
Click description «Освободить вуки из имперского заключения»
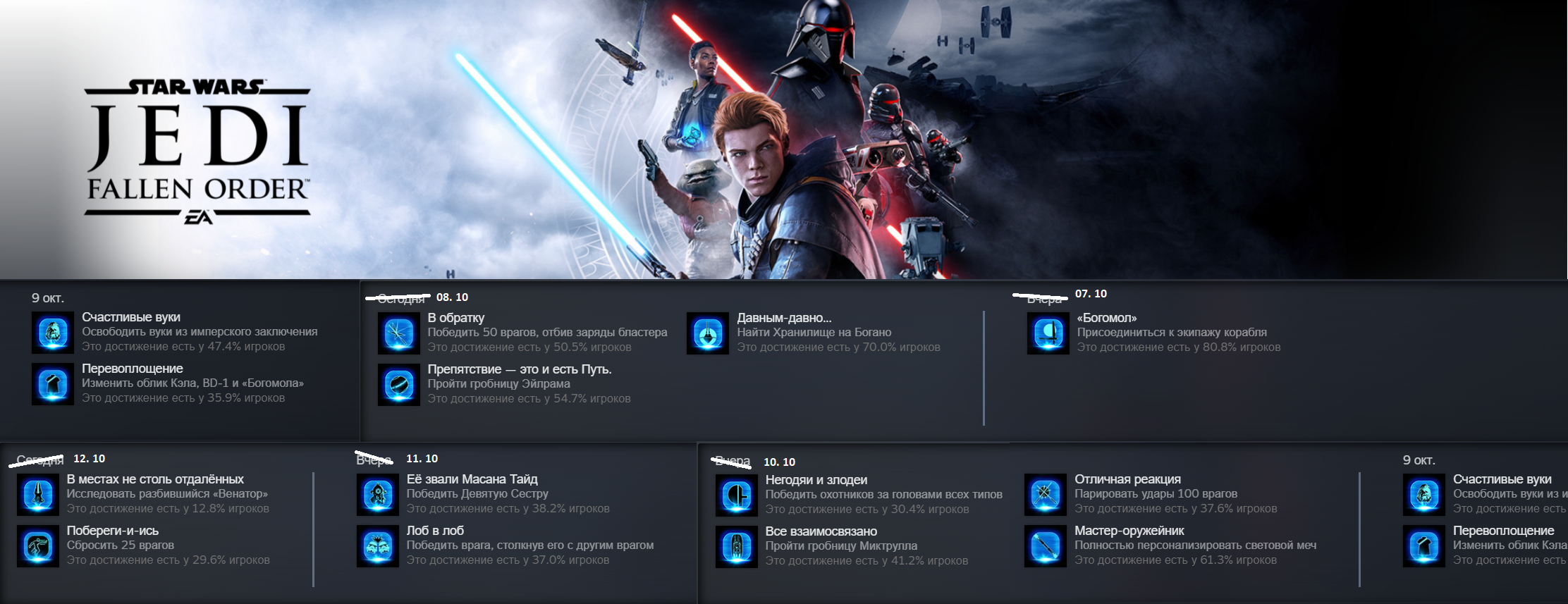(x=200, y=332)
